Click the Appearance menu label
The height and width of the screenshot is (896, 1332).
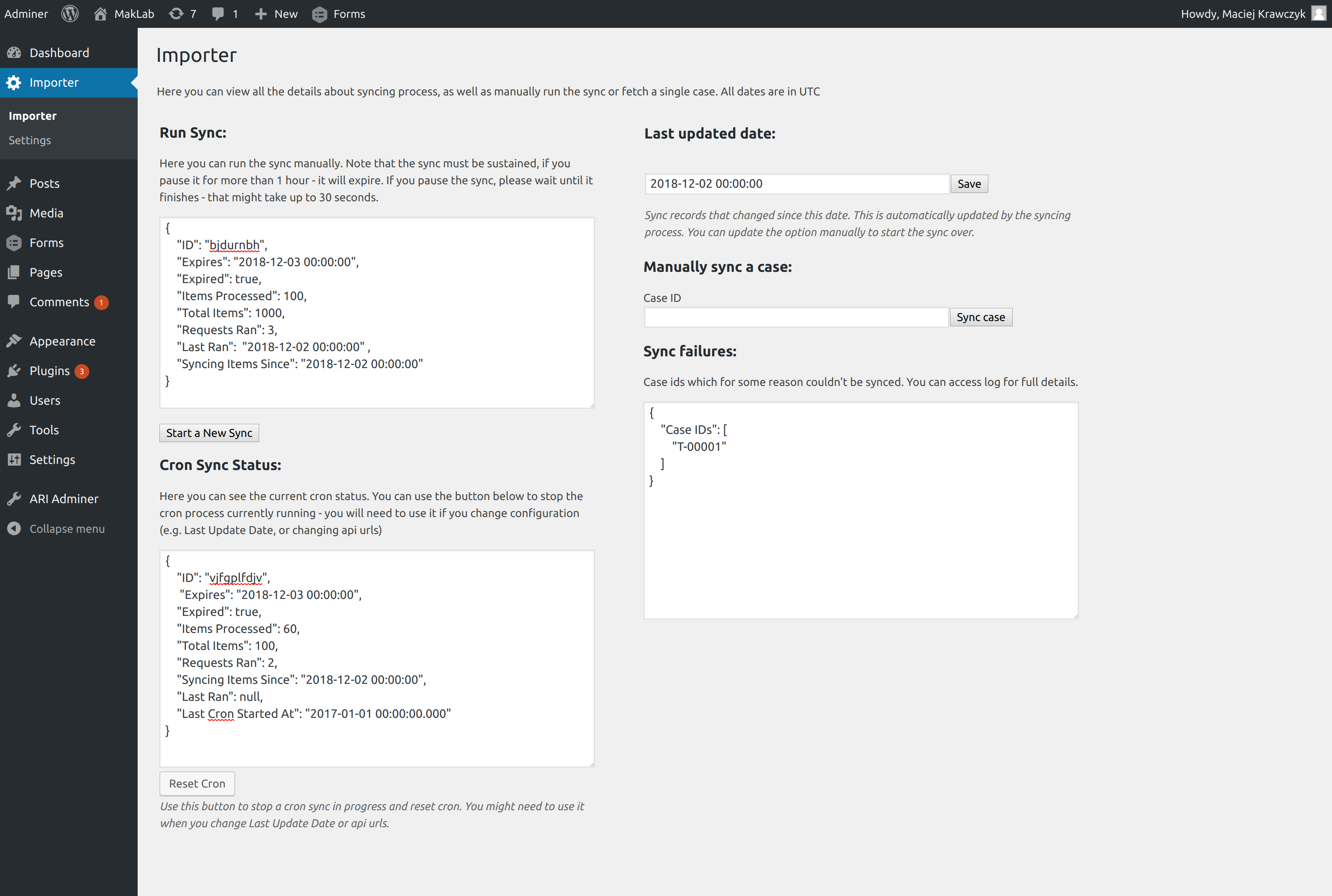click(62, 341)
